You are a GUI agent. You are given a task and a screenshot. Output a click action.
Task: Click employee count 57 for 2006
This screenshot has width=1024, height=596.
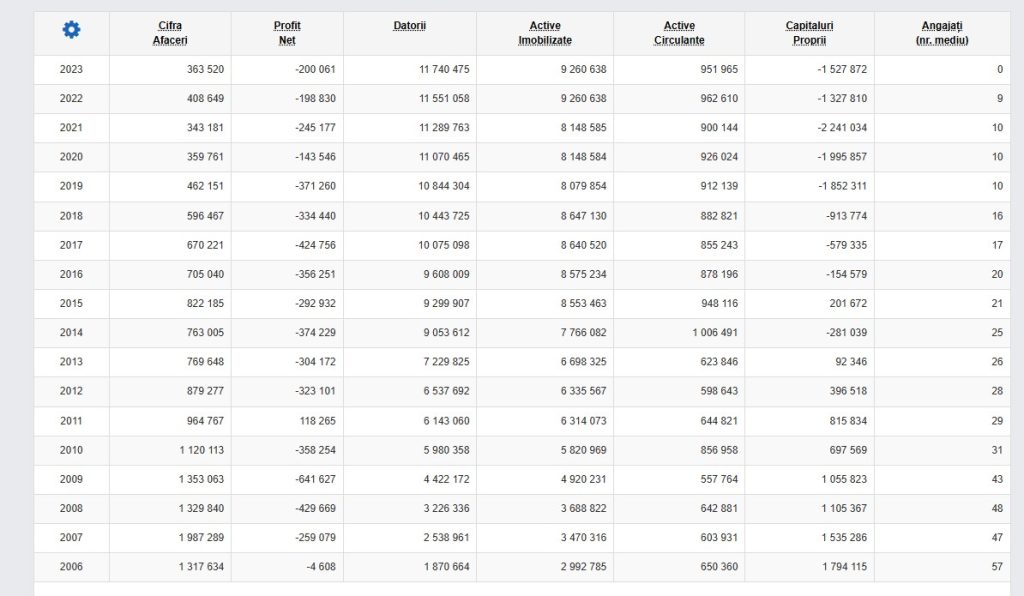pos(996,567)
